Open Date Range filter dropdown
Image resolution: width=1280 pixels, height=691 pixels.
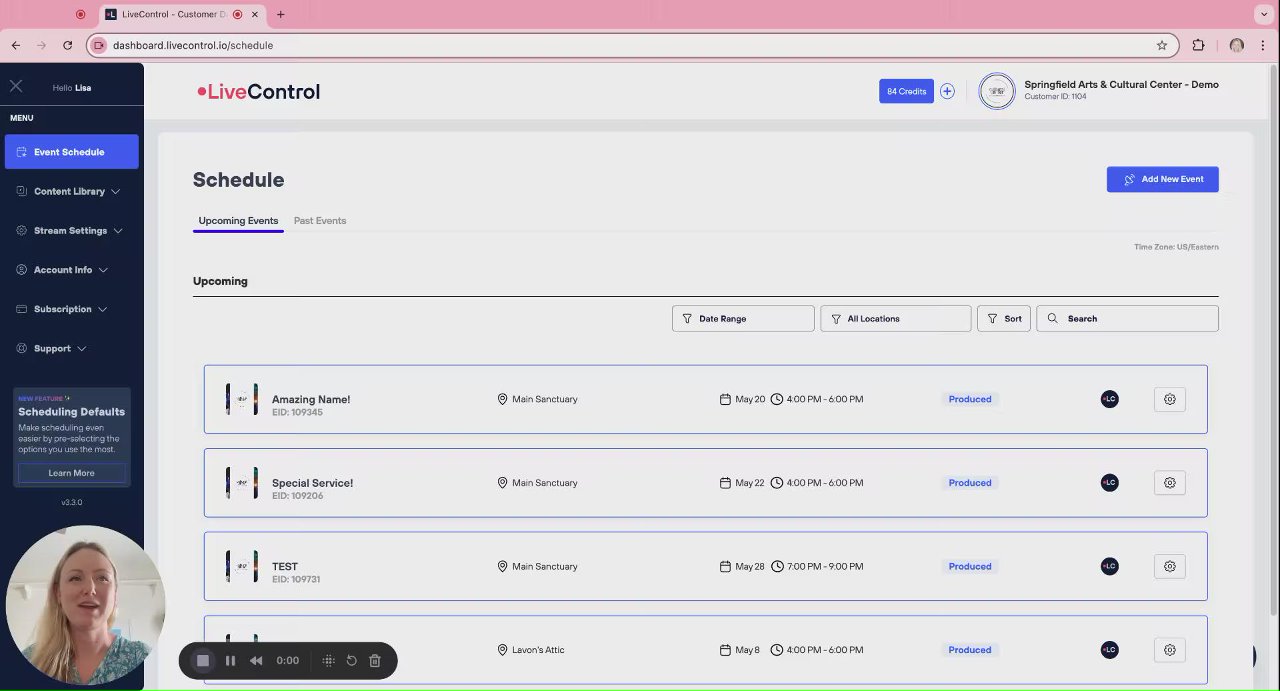pos(743,318)
